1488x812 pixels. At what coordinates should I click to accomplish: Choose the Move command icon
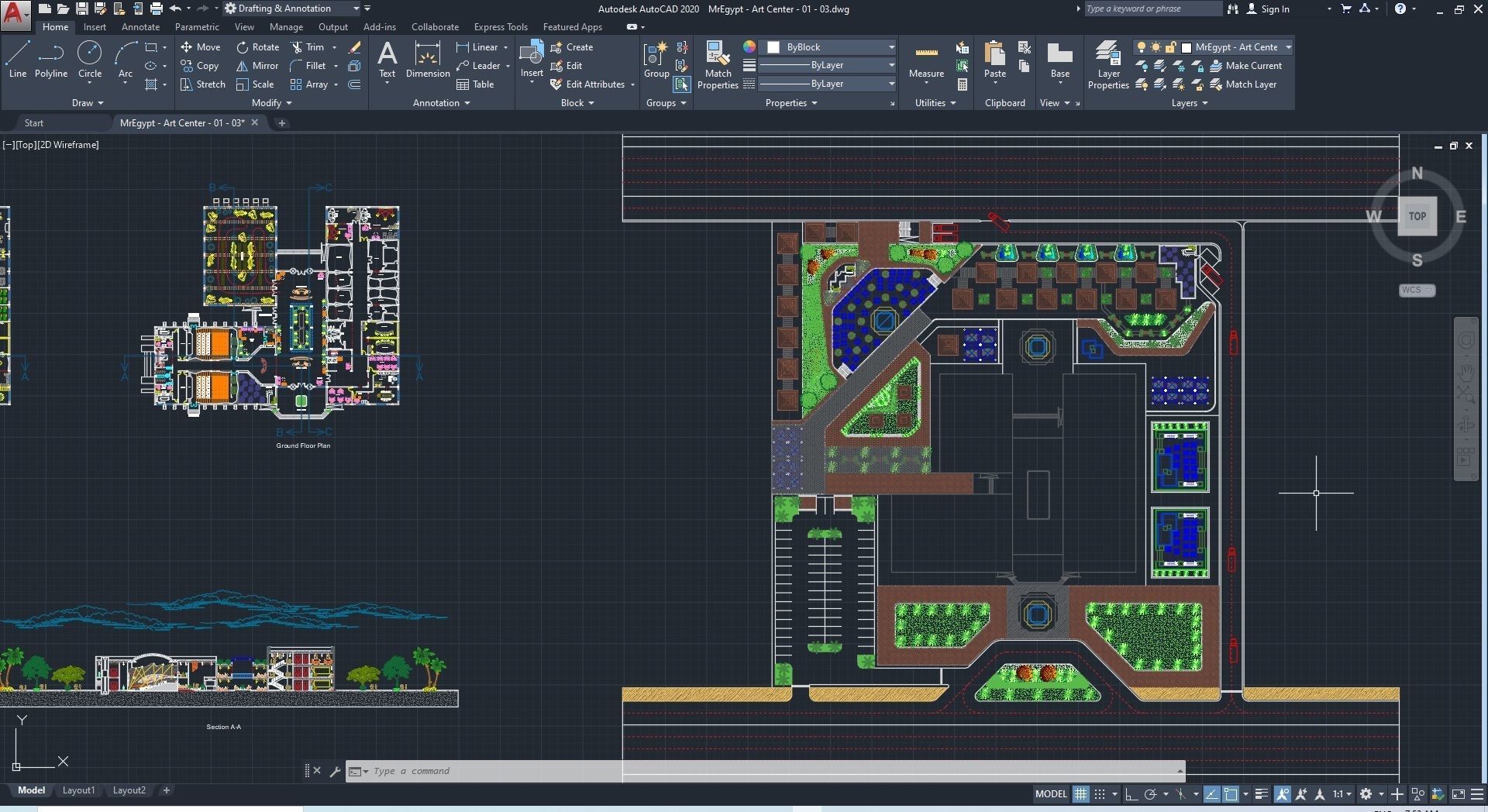click(x=186, y=47)
